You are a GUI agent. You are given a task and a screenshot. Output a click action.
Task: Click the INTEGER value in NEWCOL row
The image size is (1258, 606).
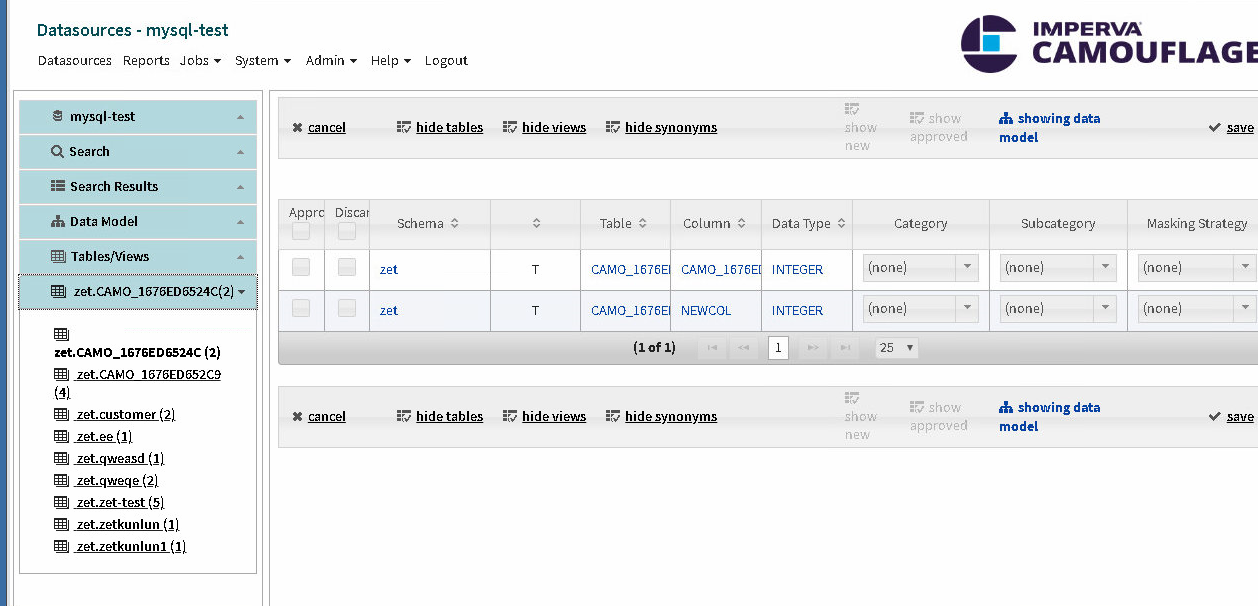click(797, 310)
